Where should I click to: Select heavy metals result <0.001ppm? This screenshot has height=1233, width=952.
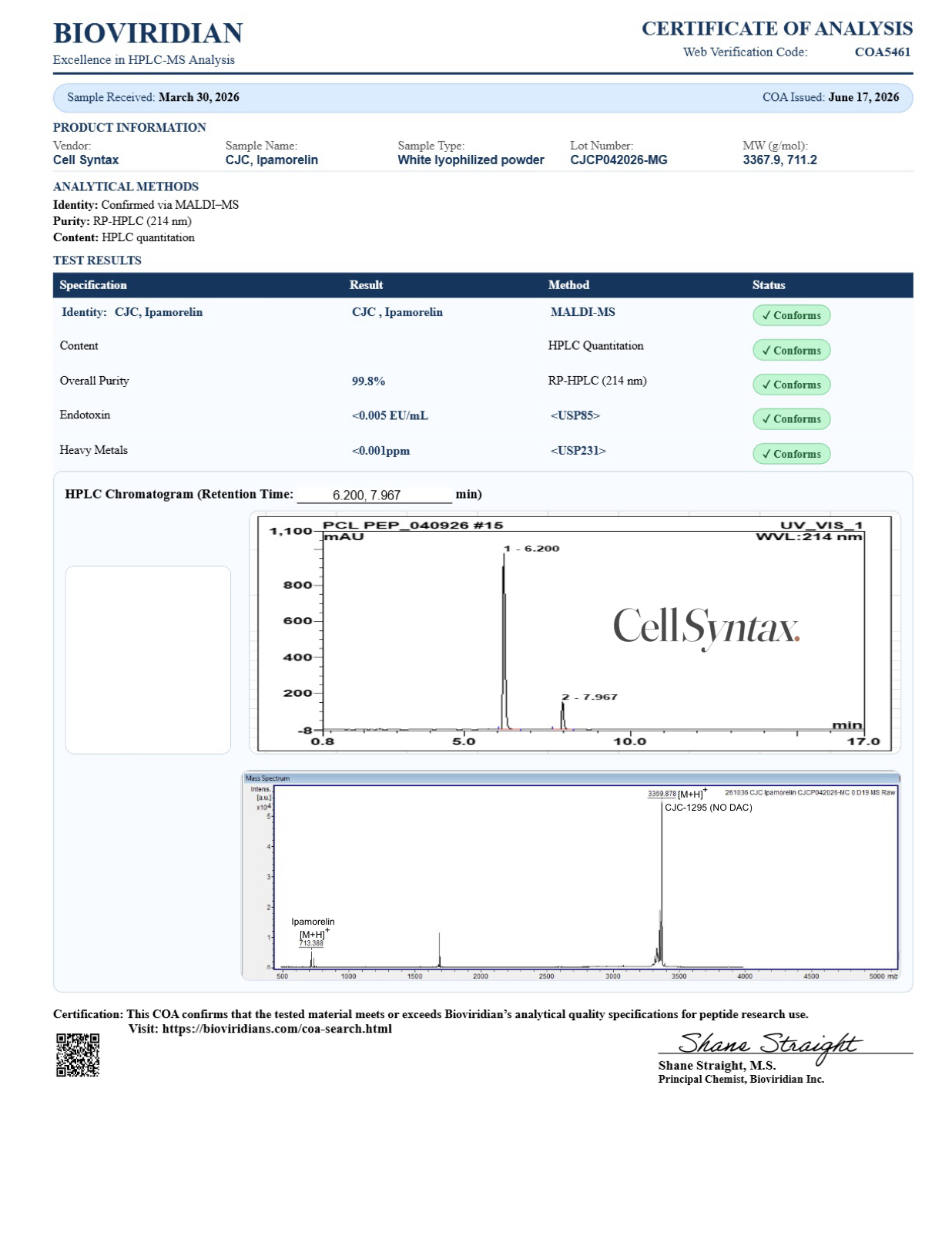click(x=380, y=451)
